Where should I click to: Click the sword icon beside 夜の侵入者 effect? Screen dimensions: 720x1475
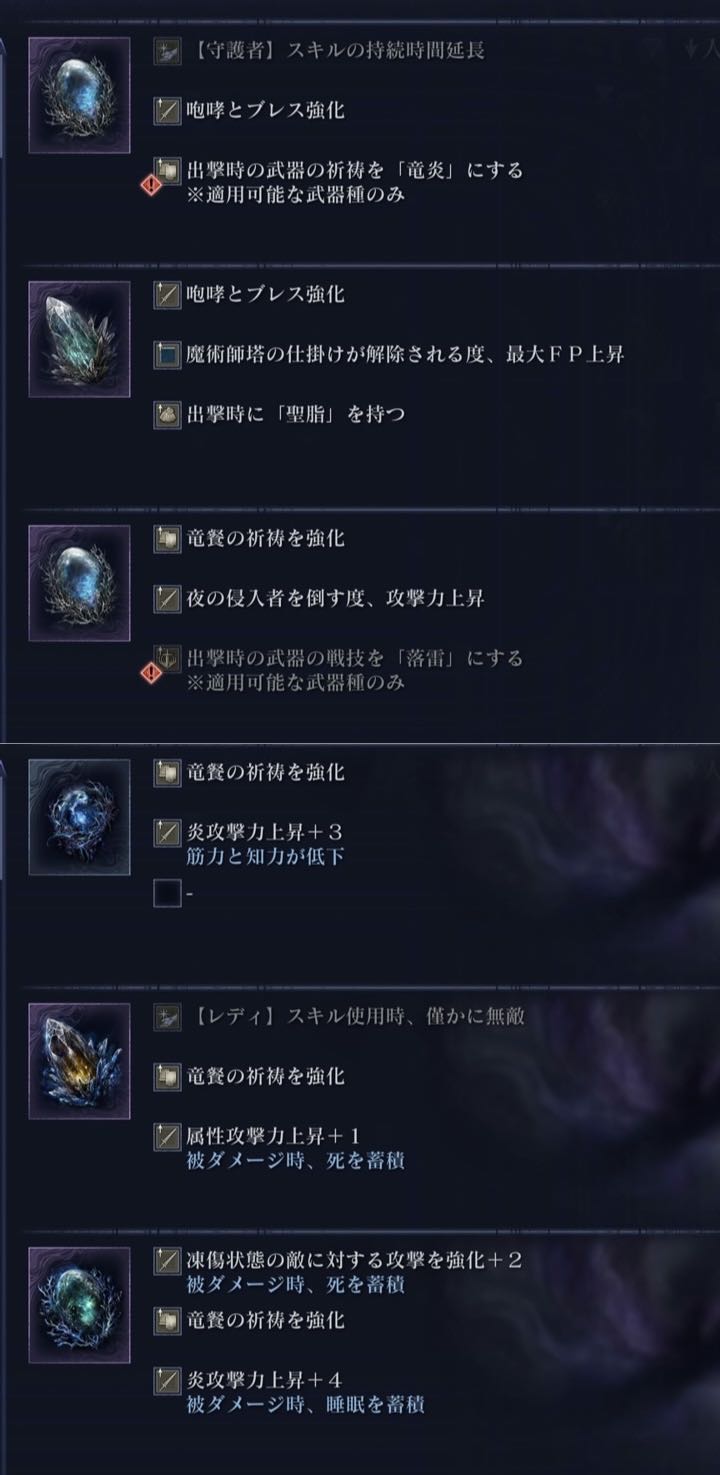(x=167, y=598)
